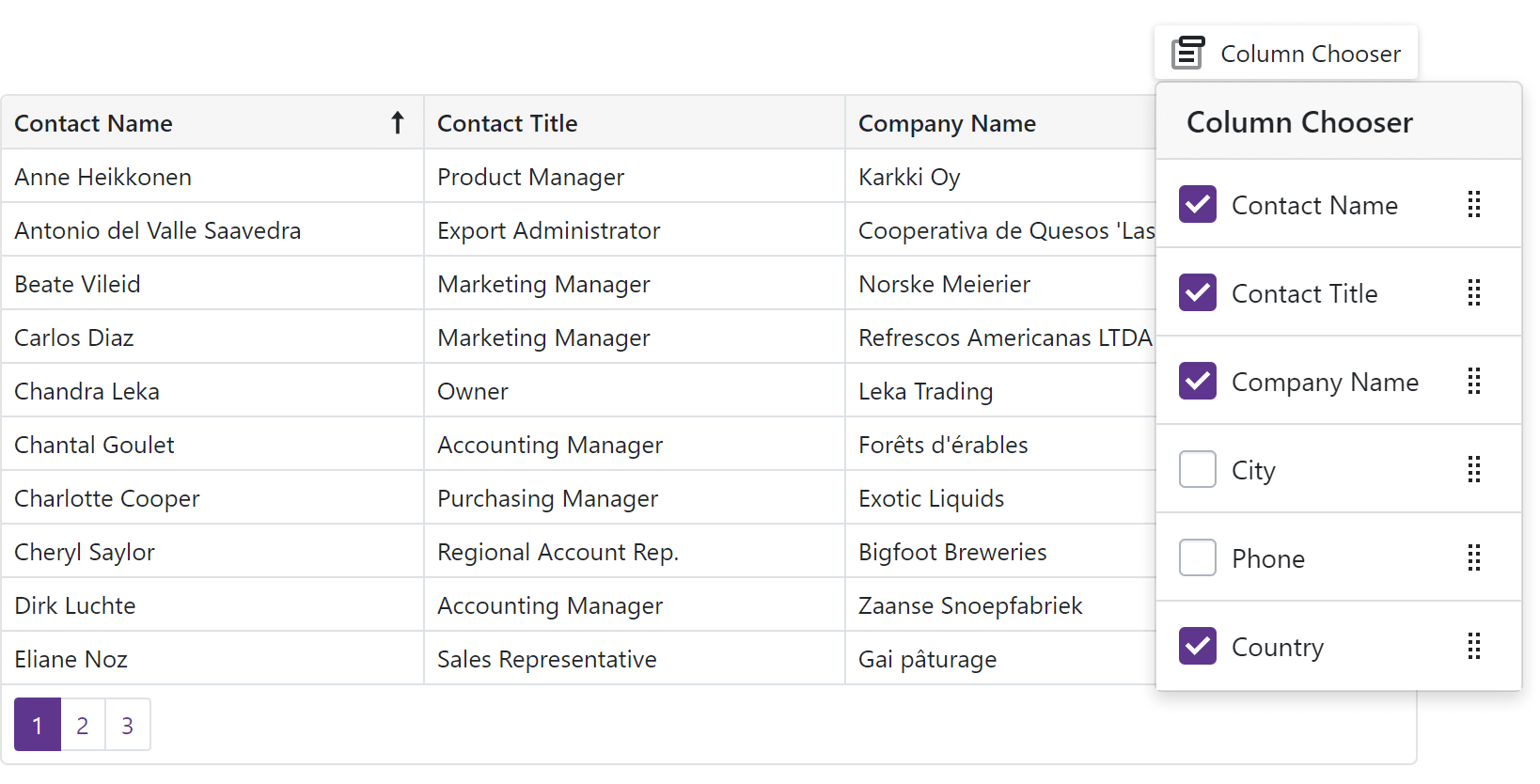Select current page 1 in pager
The image size is (1540, 784).
38,726
